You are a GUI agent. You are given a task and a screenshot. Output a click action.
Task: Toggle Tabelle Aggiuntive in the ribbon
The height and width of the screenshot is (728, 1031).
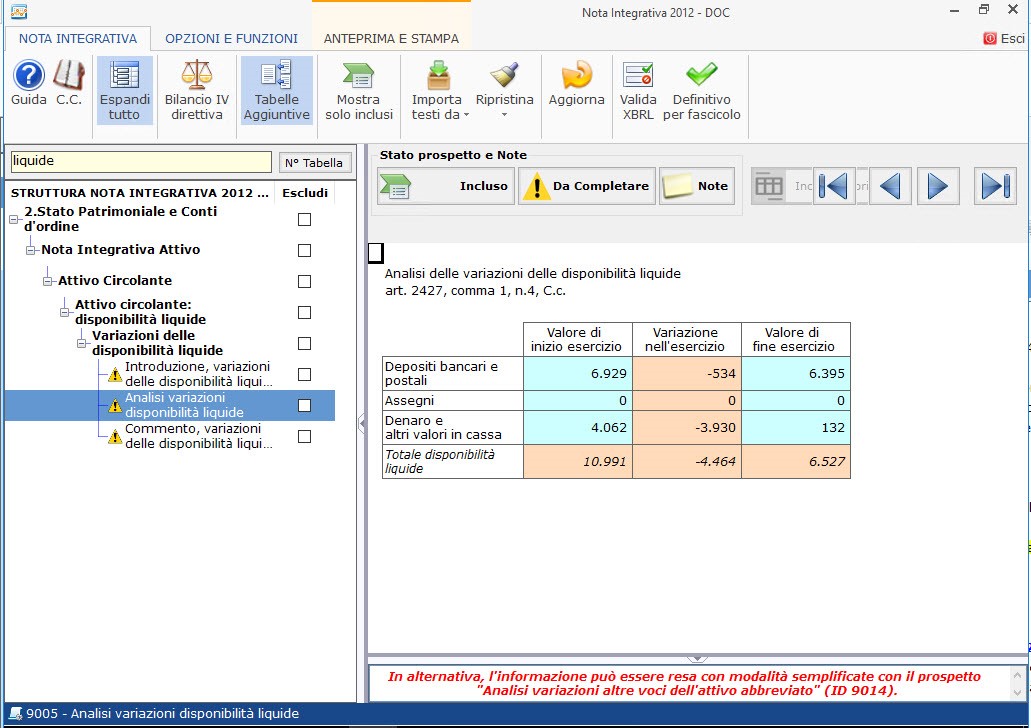[276, 91]
